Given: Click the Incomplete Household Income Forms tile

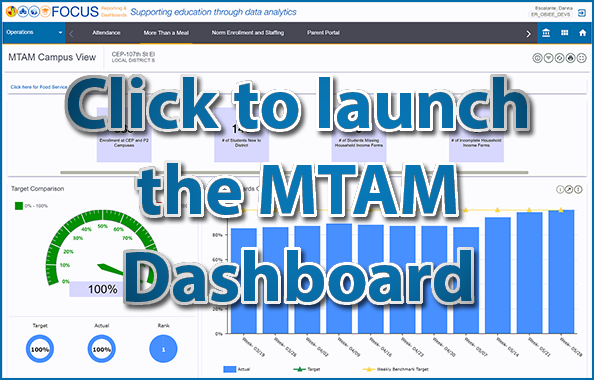Looking at the screenshot, I should (x=476, y=135).
